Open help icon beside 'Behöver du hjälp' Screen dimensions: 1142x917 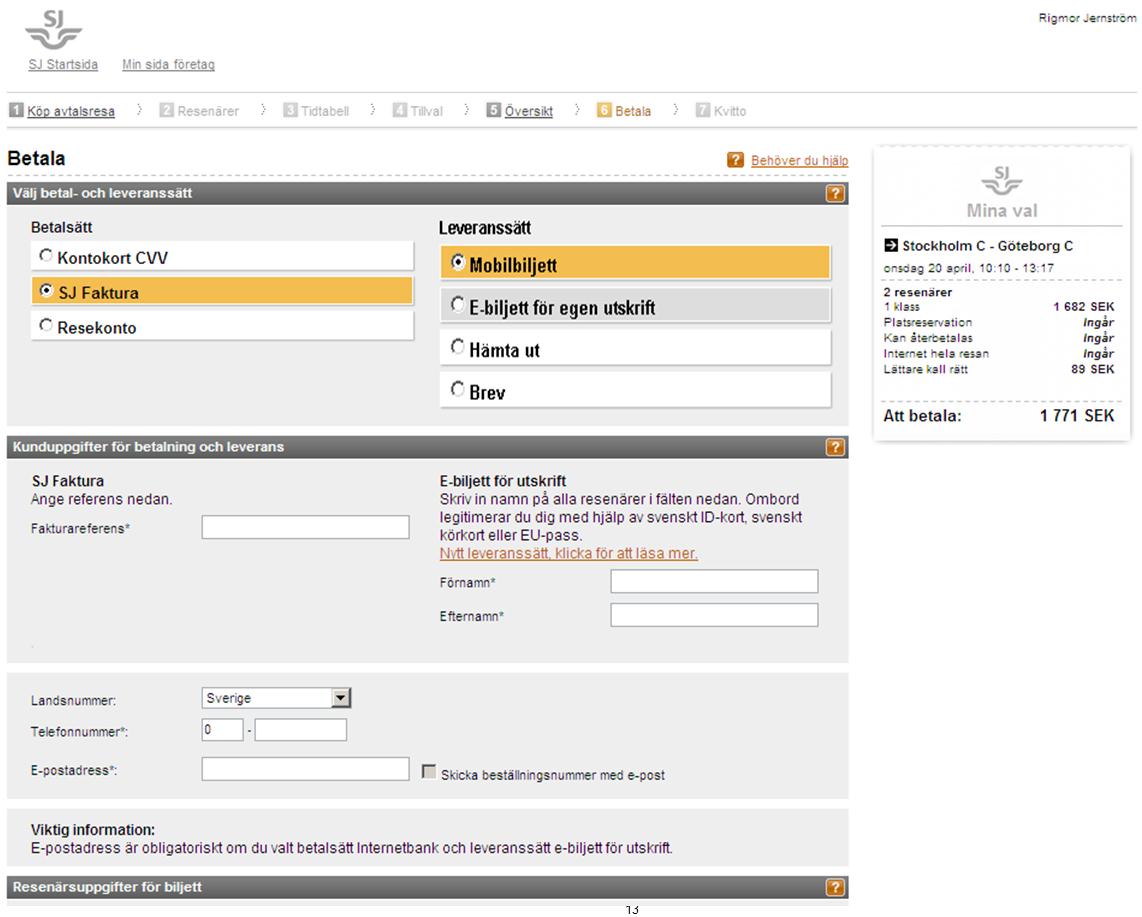tap(735, 160)
